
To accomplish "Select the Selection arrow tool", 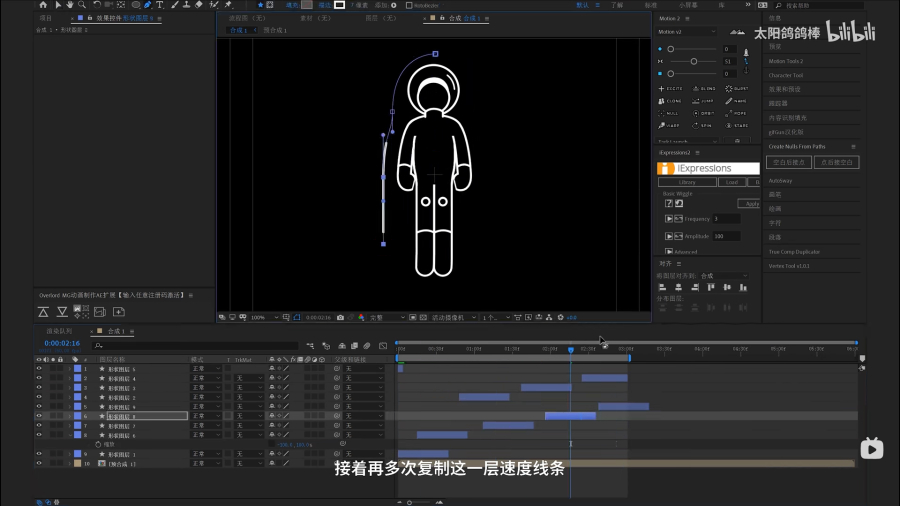I will pyautogui.click(x=58, y=5).
